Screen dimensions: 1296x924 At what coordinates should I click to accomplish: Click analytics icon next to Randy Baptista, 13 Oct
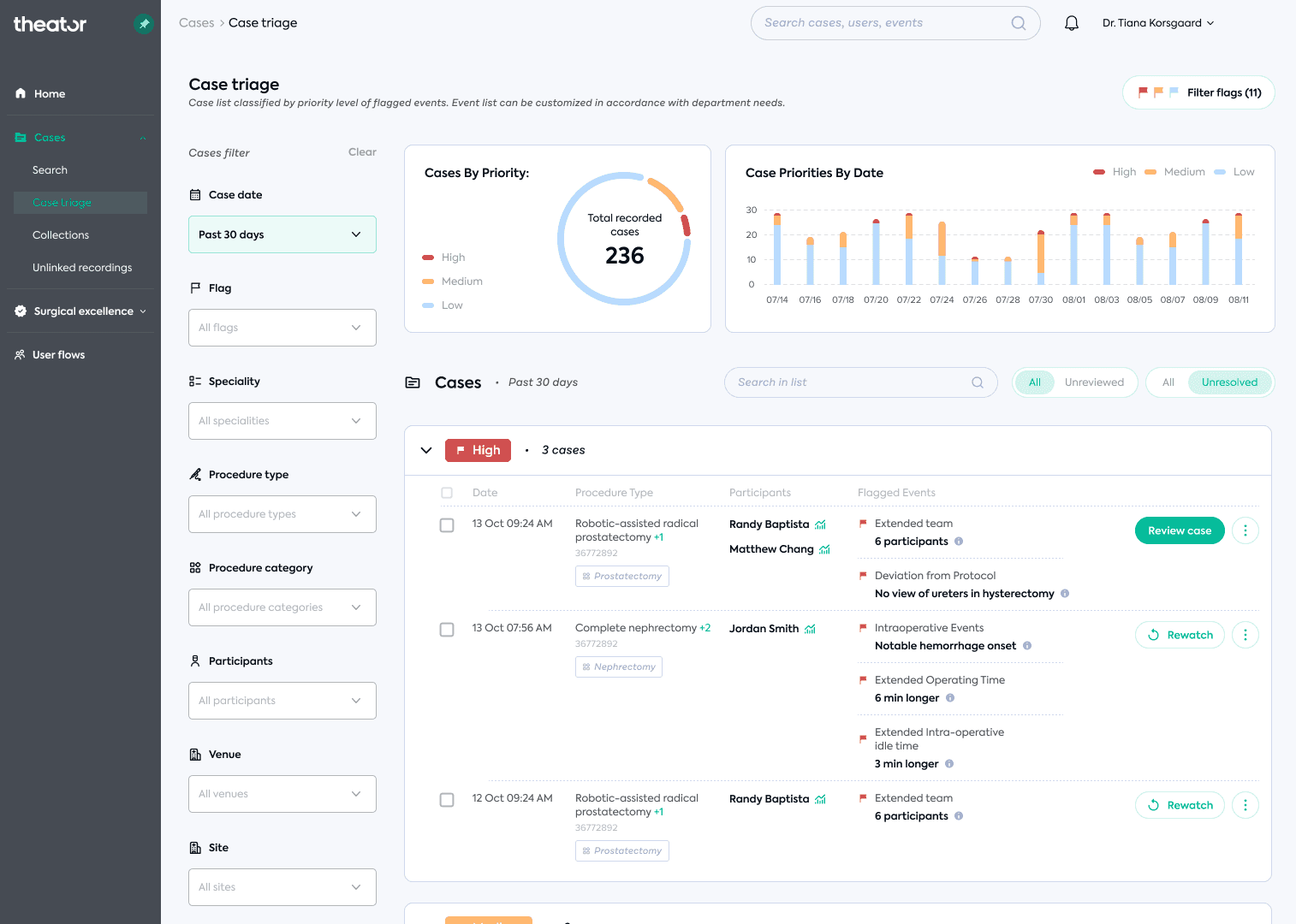pyautogui.click(x=820, y=524)
